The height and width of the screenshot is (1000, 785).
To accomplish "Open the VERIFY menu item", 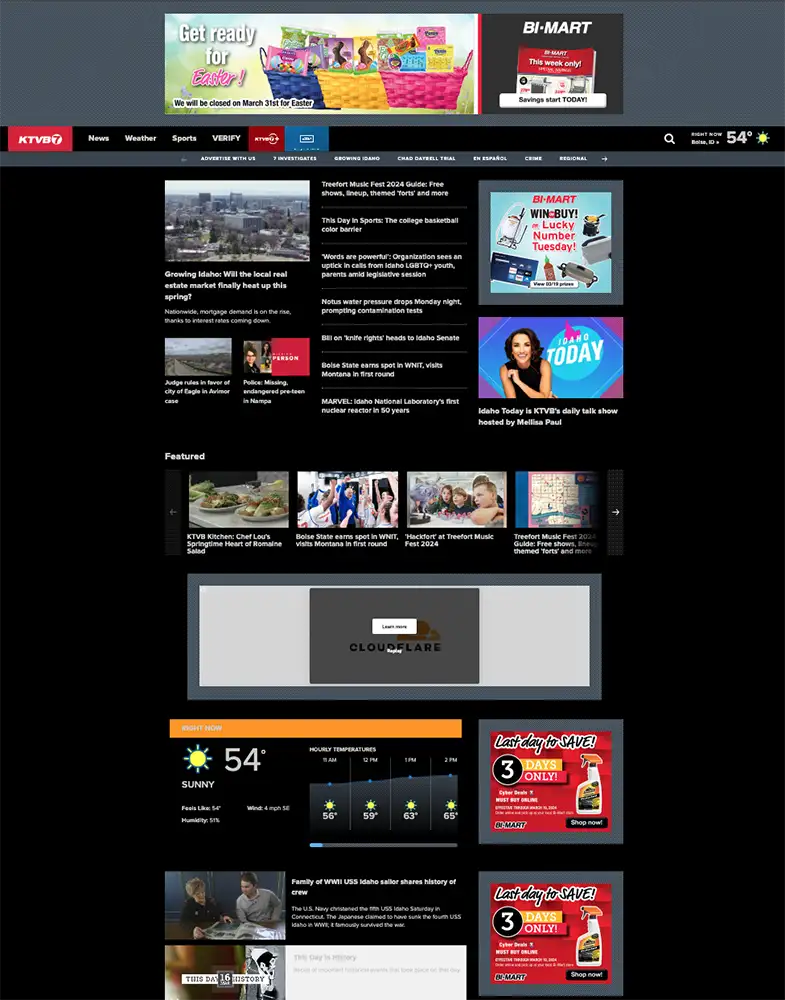I will click(x=226, y=138).
